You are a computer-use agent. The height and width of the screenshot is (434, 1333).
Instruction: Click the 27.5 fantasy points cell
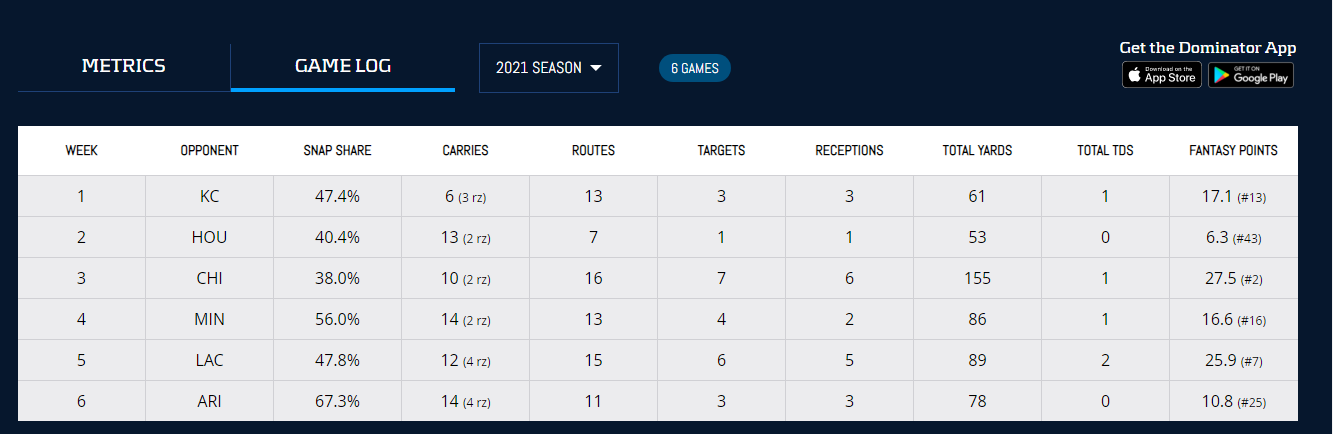pyautogui.click(x=1233, y=279)
